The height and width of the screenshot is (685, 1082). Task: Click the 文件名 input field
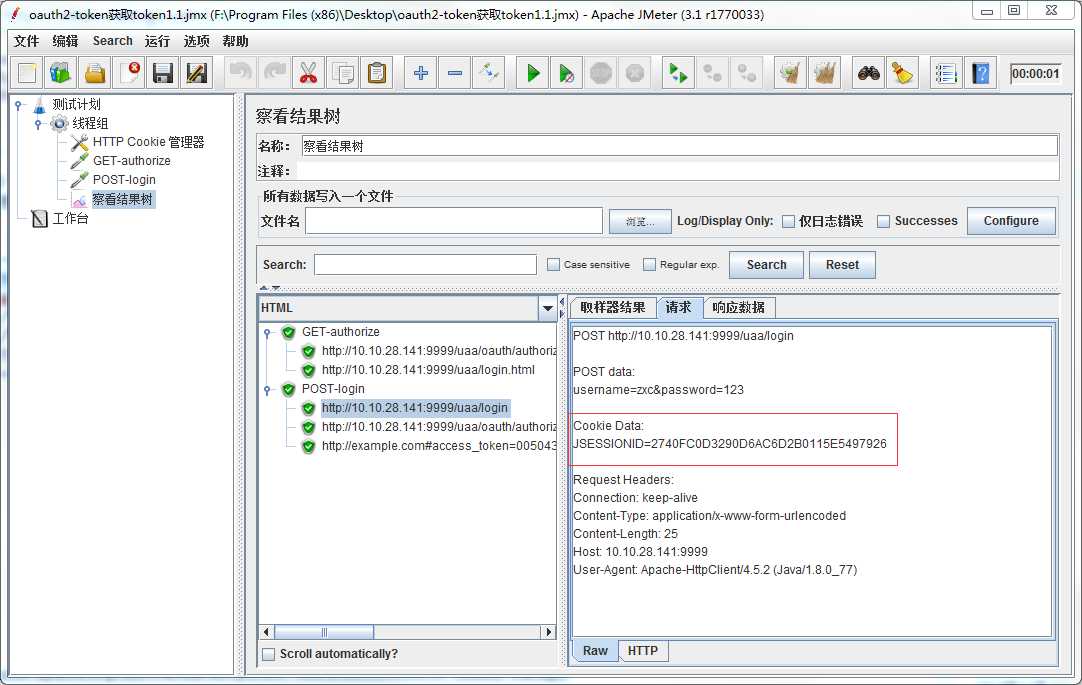454,221
